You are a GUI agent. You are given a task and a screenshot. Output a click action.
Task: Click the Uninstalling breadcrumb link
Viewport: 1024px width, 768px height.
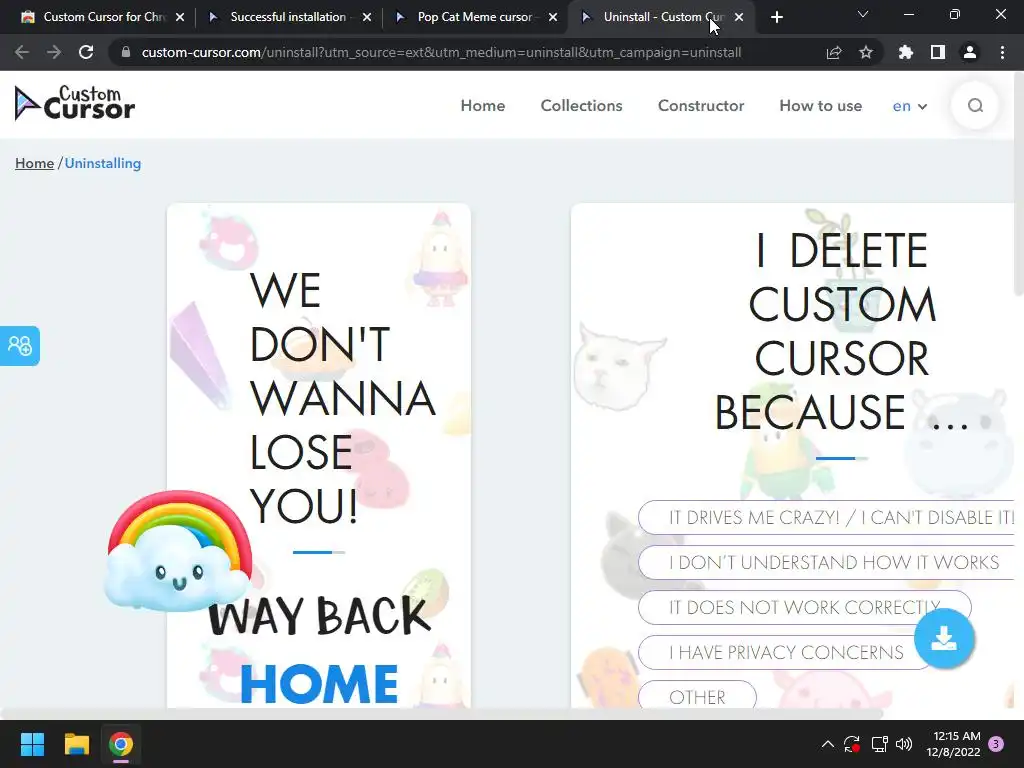point(103,163)
